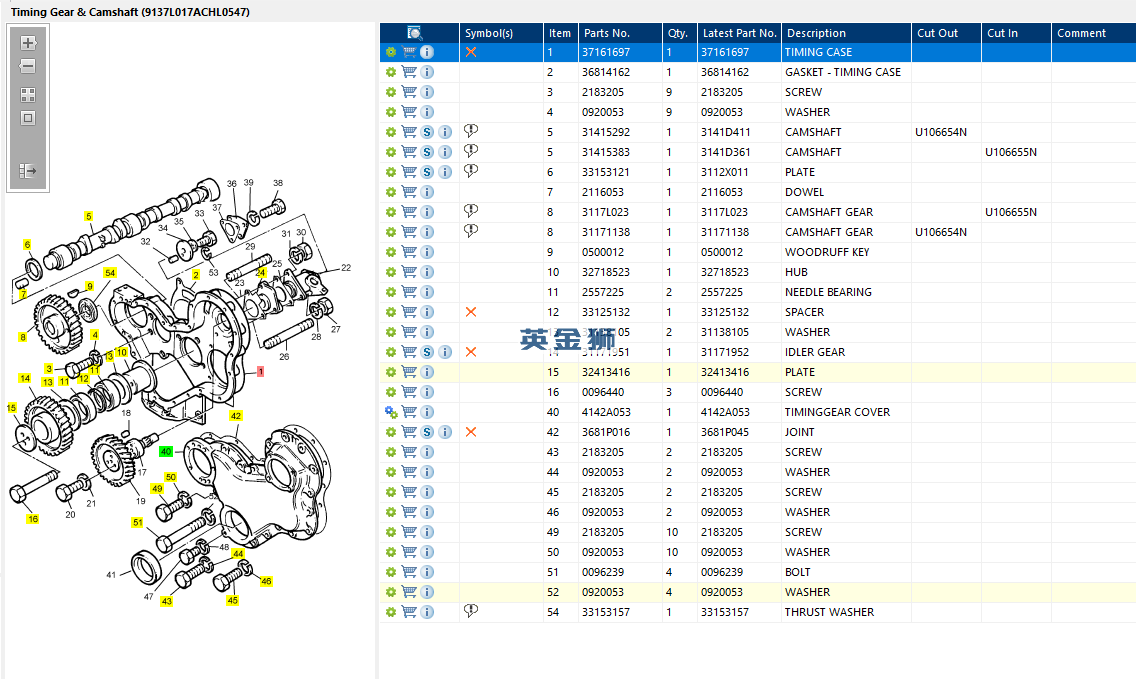Select CAMSHAFT GEAR description for 31171138
The height and width of the screenshot is (679, 1136).
point(829,232)
